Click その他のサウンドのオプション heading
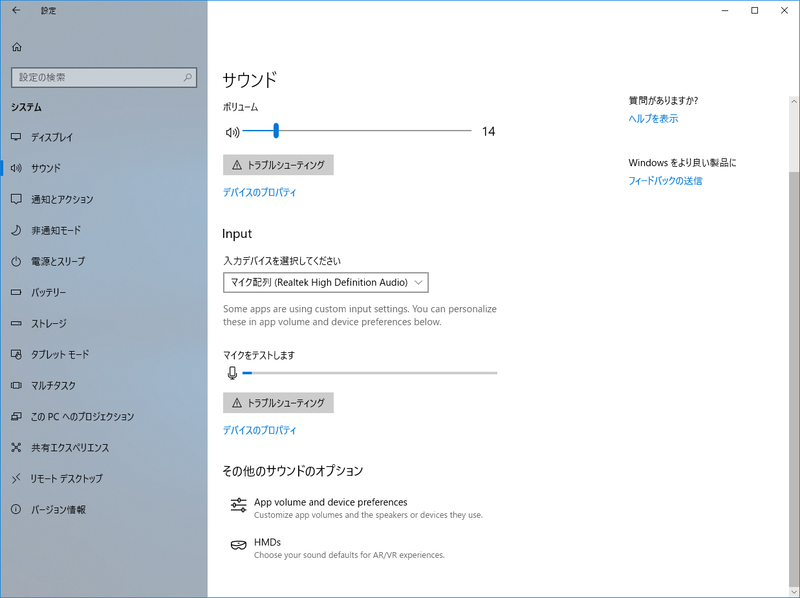This screenshot has height=598, width=800. pyautogui.click(x=292, y=470)
